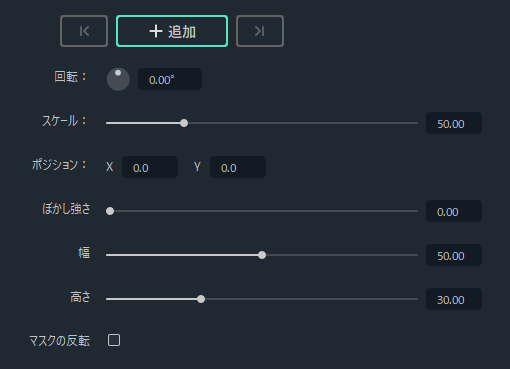Viewport: 510px width, 369px height.
Task: Jump to next keyframe
Action: [260, 31]
